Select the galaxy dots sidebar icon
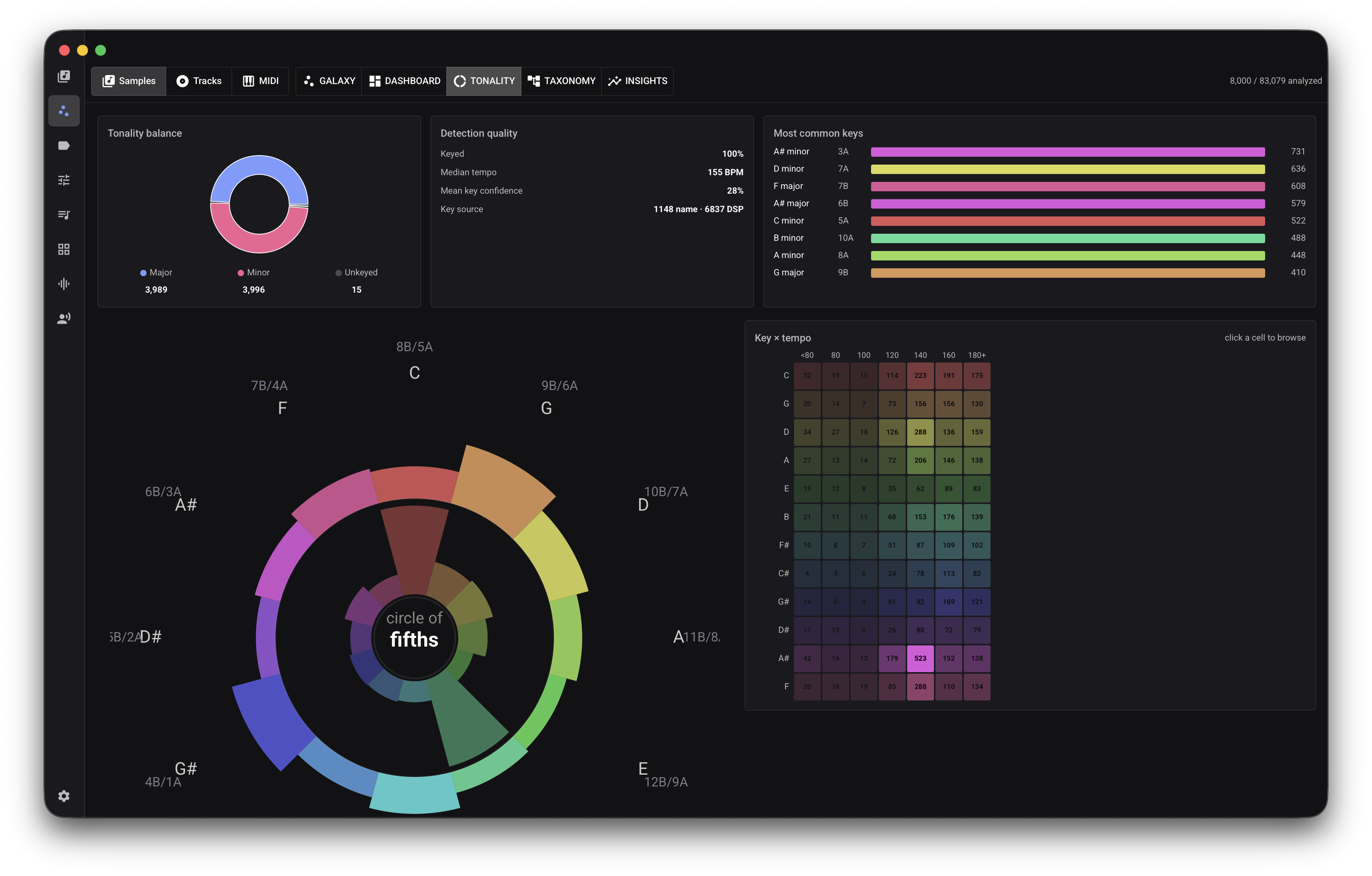 [64, 110]
